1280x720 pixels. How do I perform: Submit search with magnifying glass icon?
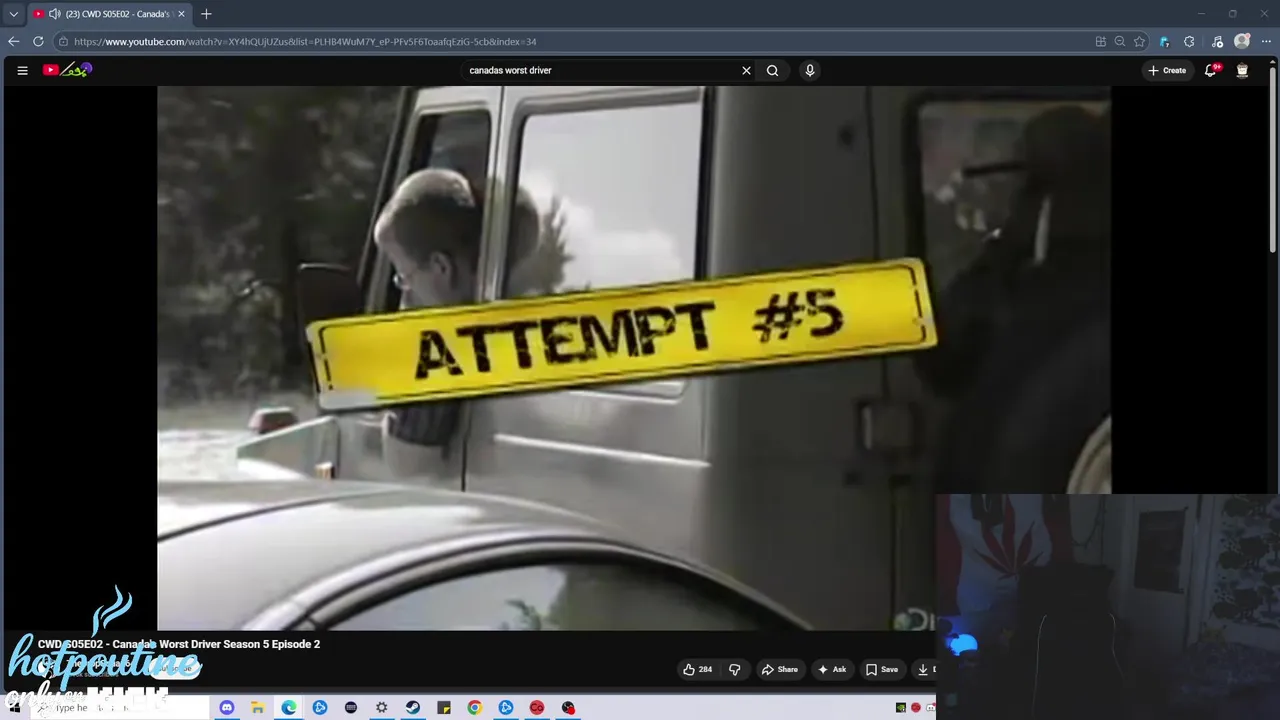click(772, 70)
